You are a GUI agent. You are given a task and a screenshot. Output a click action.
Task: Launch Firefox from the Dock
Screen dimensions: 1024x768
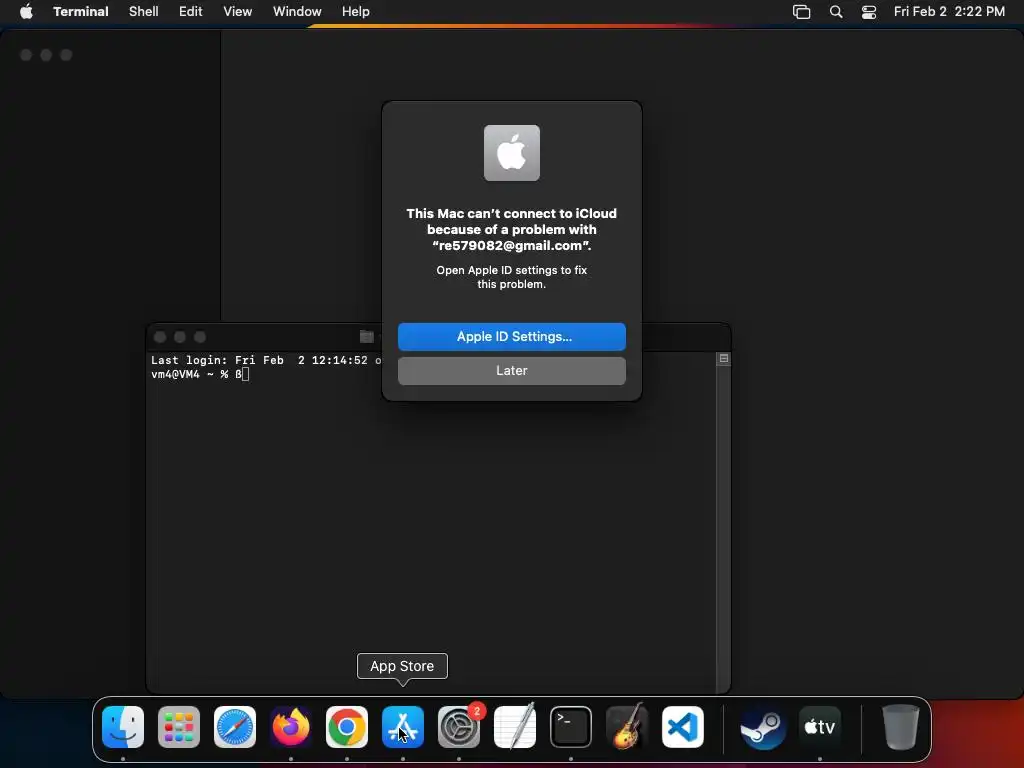tap(291, 727)
